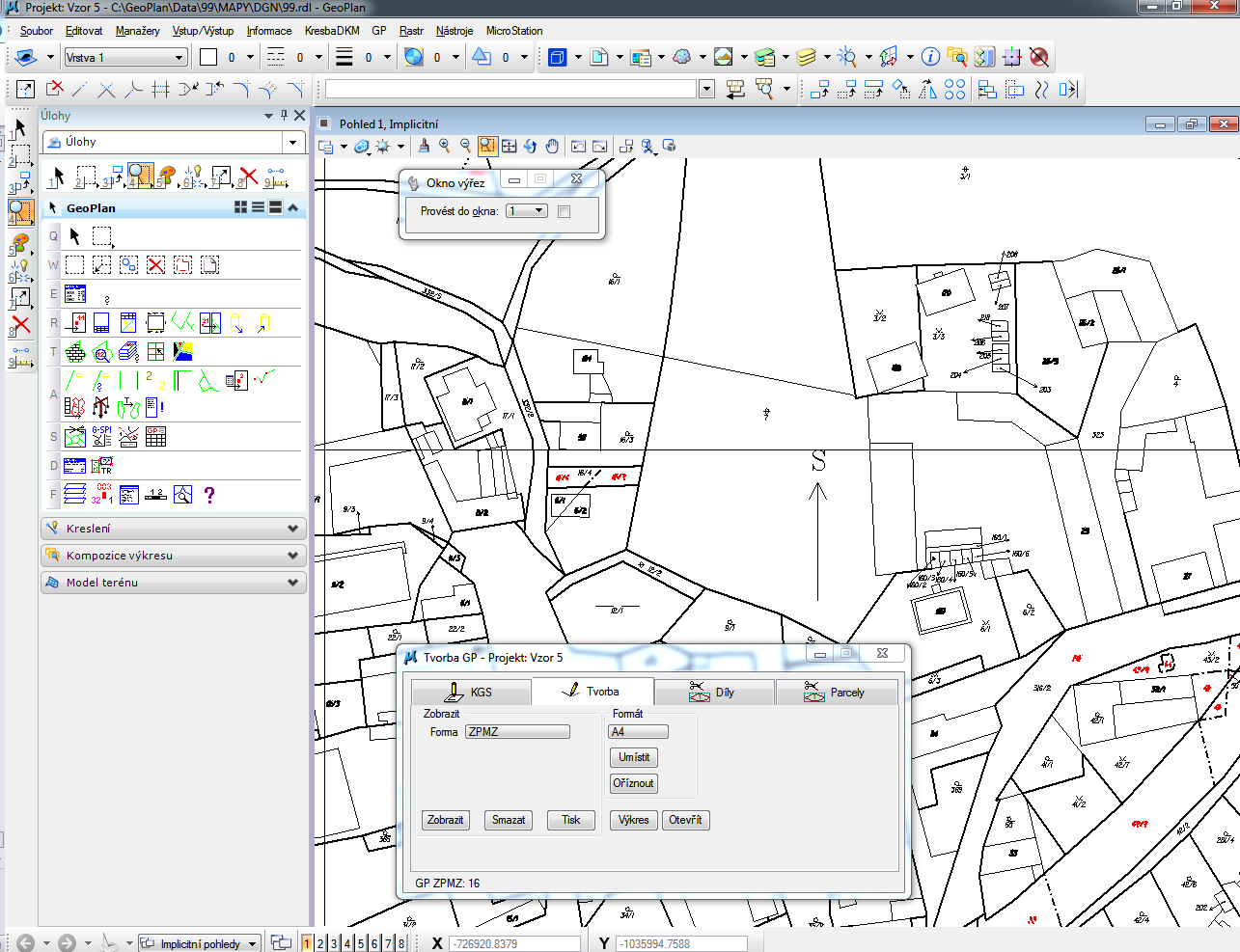
Task: Select the Zoom Out view tool
Action: (466, 146)
